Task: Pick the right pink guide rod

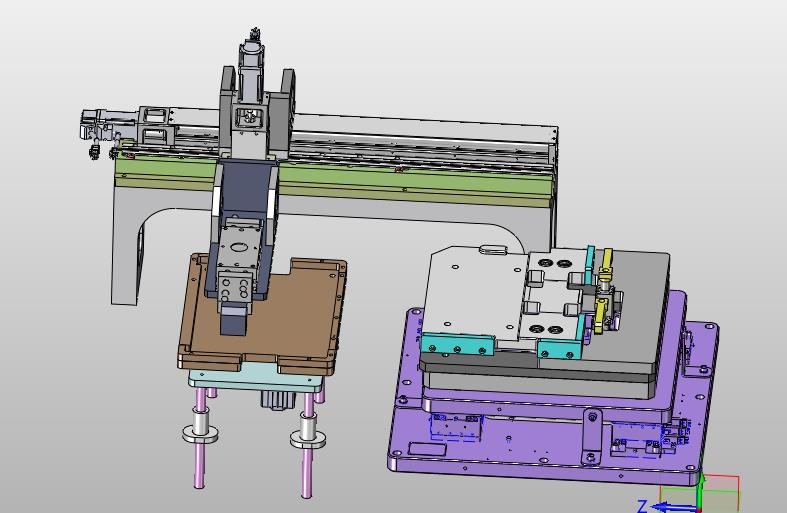Action: pyautogui.click(x=307, y=444)
